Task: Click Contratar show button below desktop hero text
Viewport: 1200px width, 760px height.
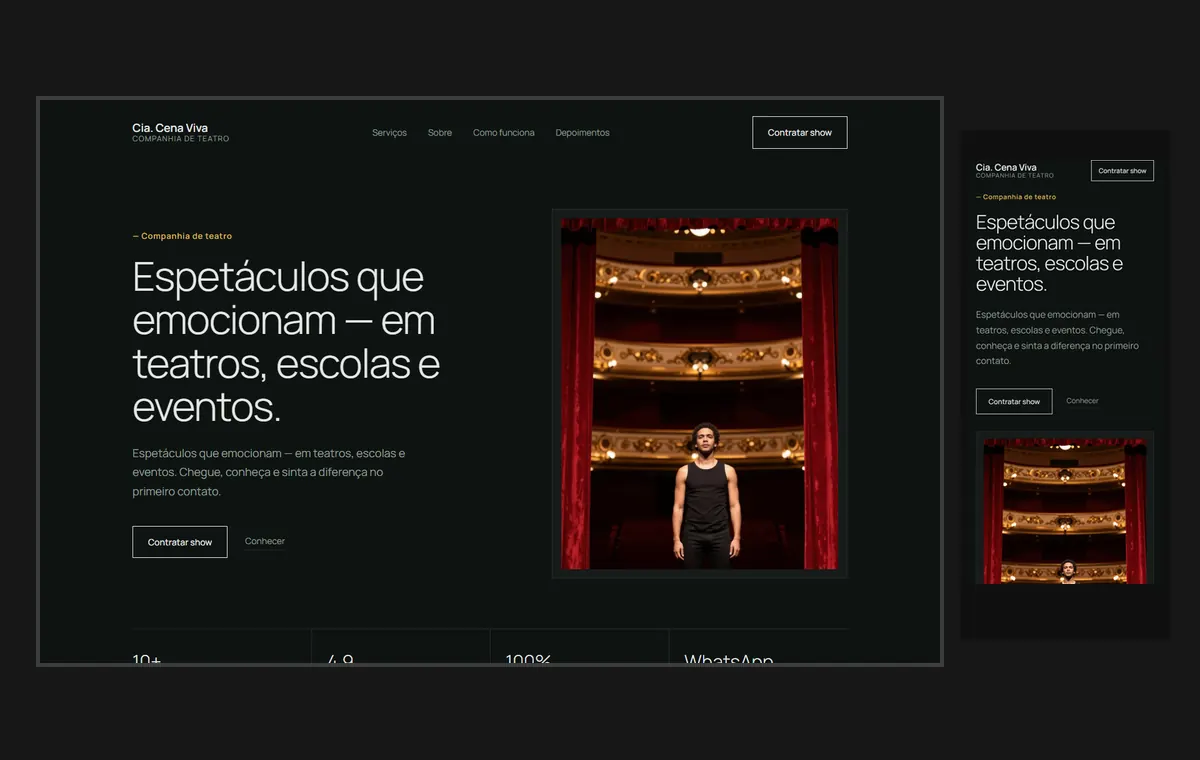Action: coord(180,542)
